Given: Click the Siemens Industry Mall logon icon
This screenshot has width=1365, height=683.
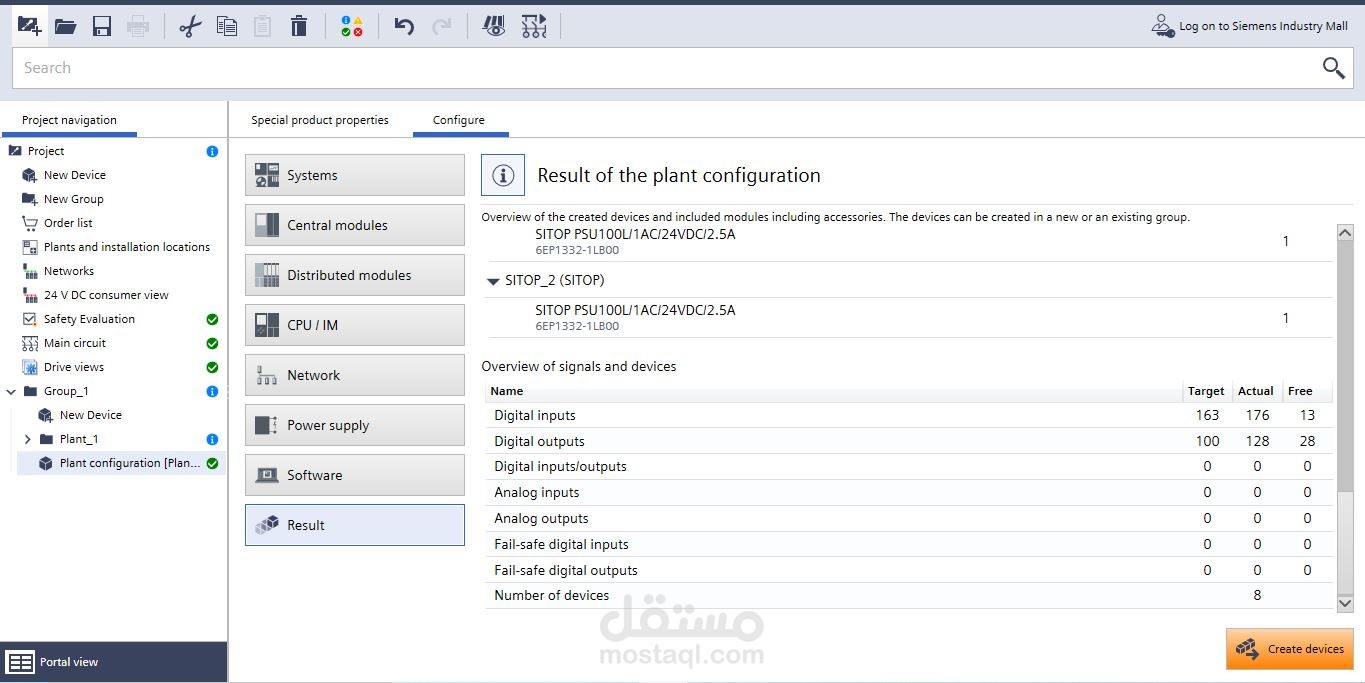Looking at the screenshot, I should coord(1162,26).
